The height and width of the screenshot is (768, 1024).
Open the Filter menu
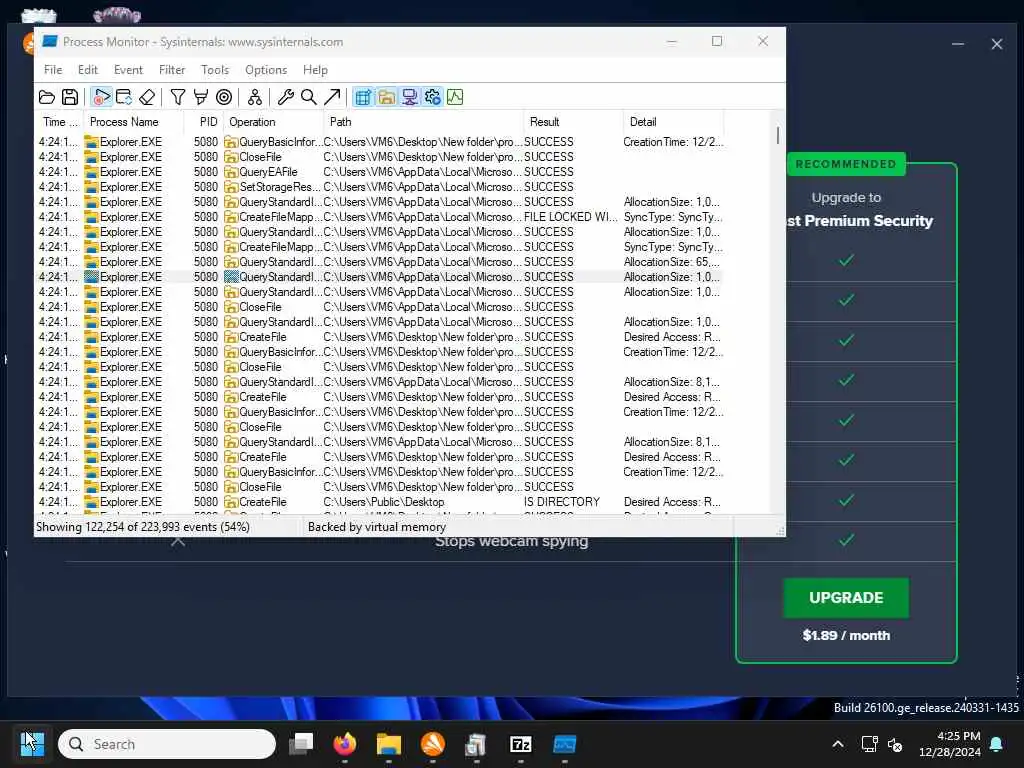click(172, 70)
